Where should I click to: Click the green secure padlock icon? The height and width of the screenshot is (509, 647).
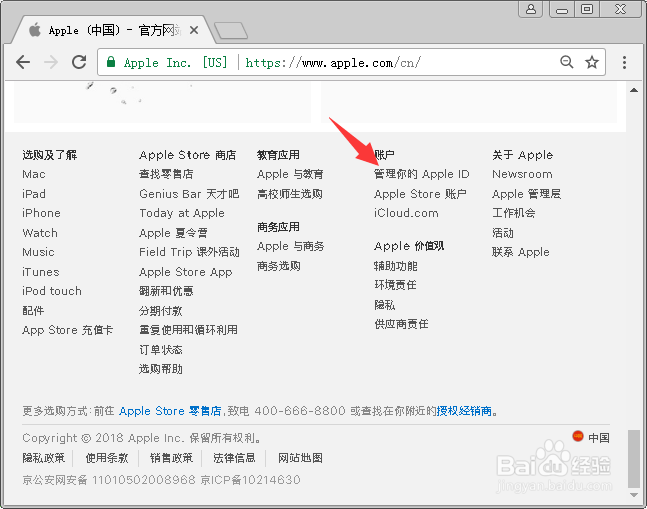point(111,62)
